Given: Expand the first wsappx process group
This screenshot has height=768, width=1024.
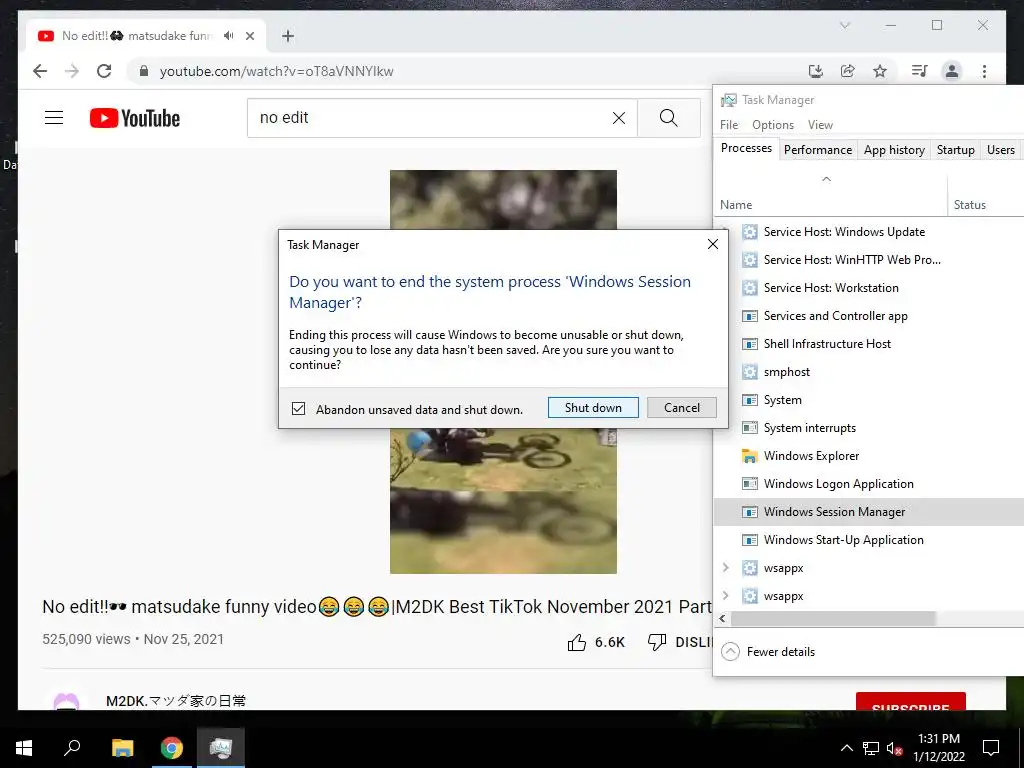Looking at the screenshot, I should coord(726,568).
